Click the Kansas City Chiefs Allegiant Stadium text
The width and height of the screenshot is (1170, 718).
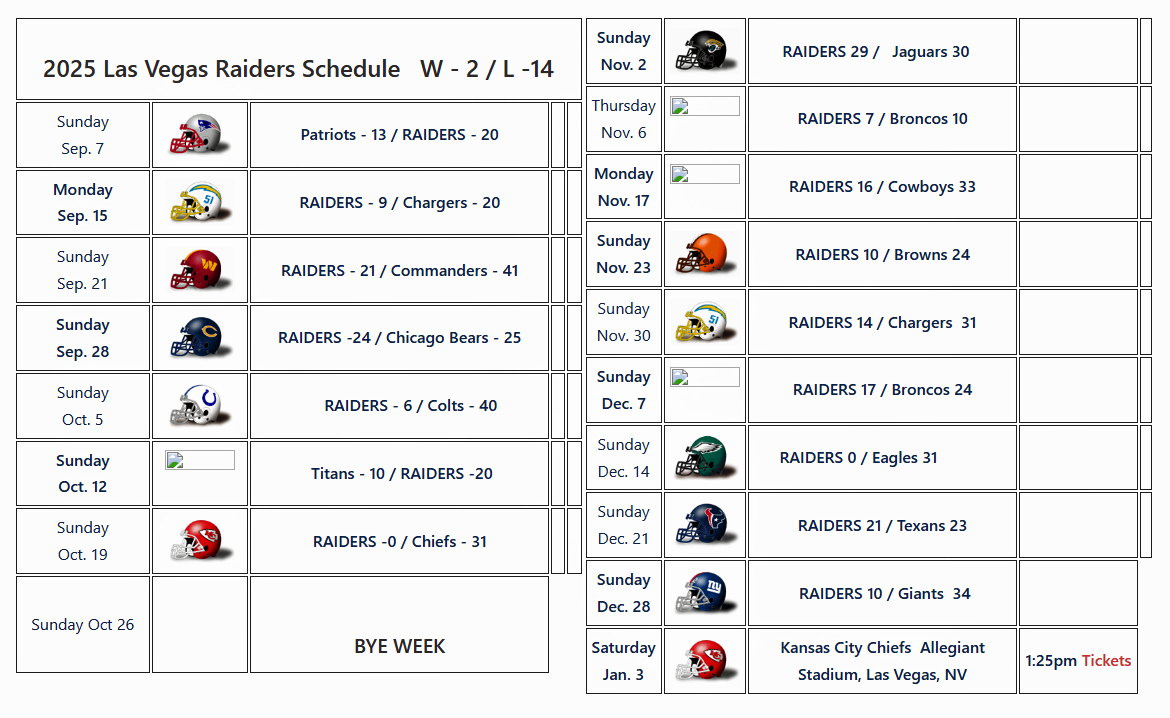click(882, 661)
